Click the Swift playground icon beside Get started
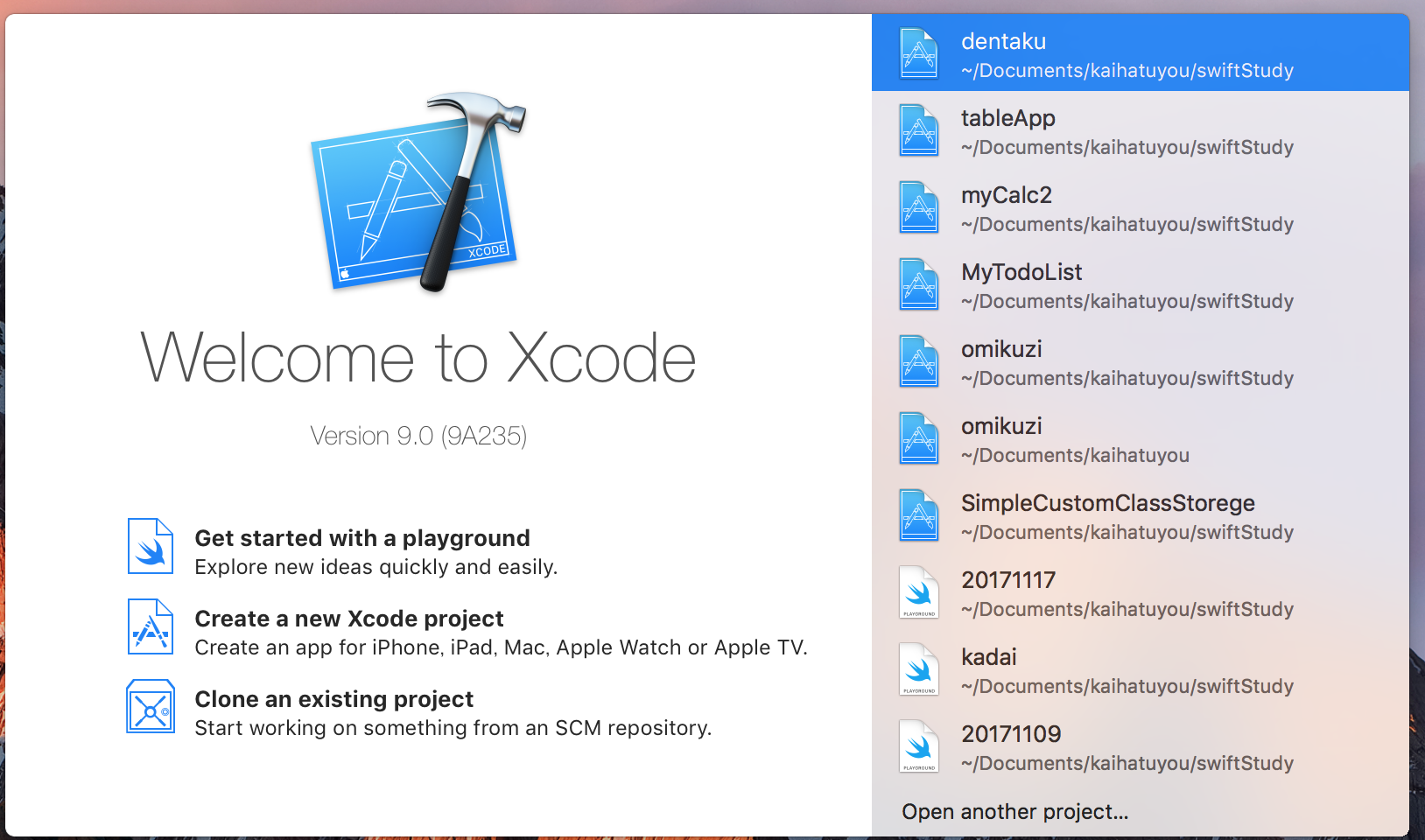Viewport: 1425px width, 840px height. pos(151,546)
